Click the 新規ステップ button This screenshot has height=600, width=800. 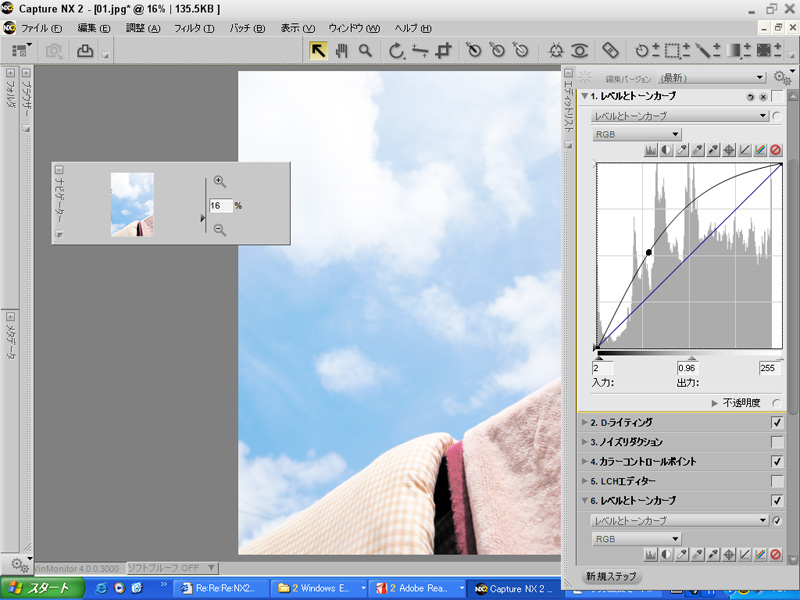tap(612, 577)
